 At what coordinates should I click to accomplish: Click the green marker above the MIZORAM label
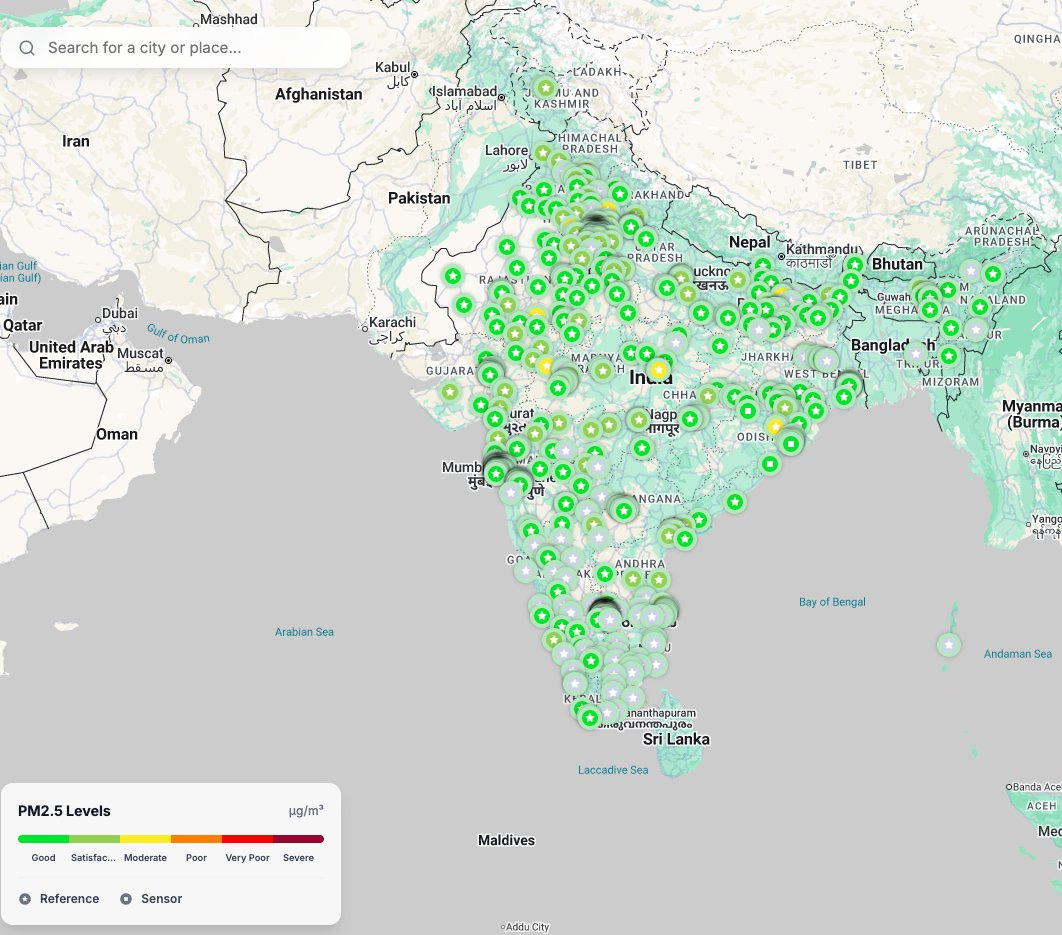(x=949, y=356)
